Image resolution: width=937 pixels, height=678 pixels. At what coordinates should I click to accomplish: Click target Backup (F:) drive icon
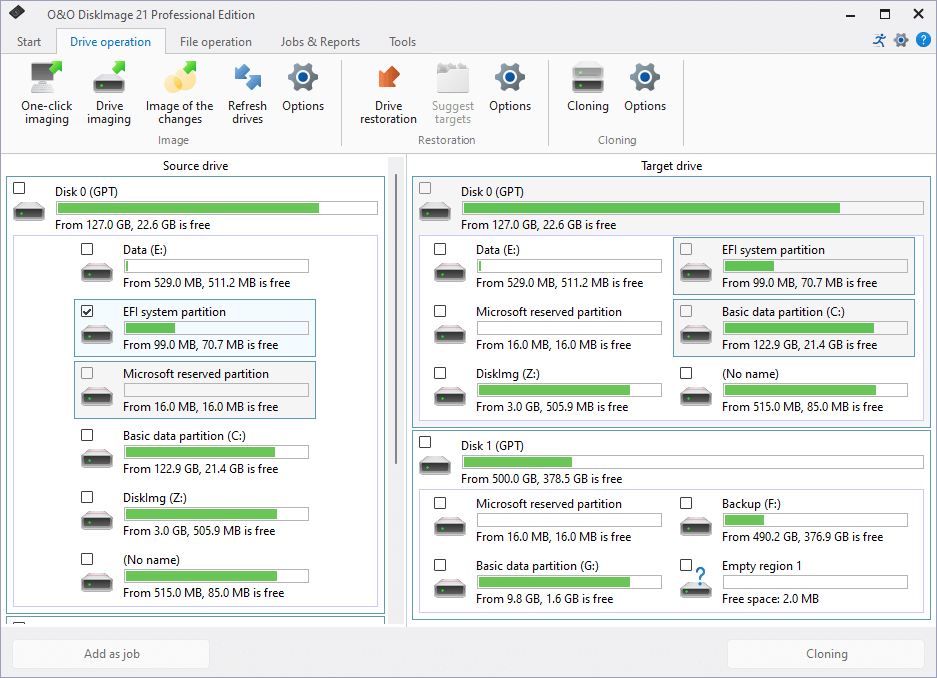(x=696, y=526)
